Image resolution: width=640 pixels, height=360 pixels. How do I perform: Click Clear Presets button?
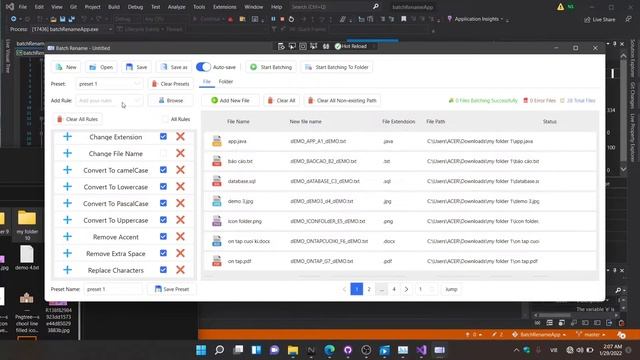(x=171, y=84)
